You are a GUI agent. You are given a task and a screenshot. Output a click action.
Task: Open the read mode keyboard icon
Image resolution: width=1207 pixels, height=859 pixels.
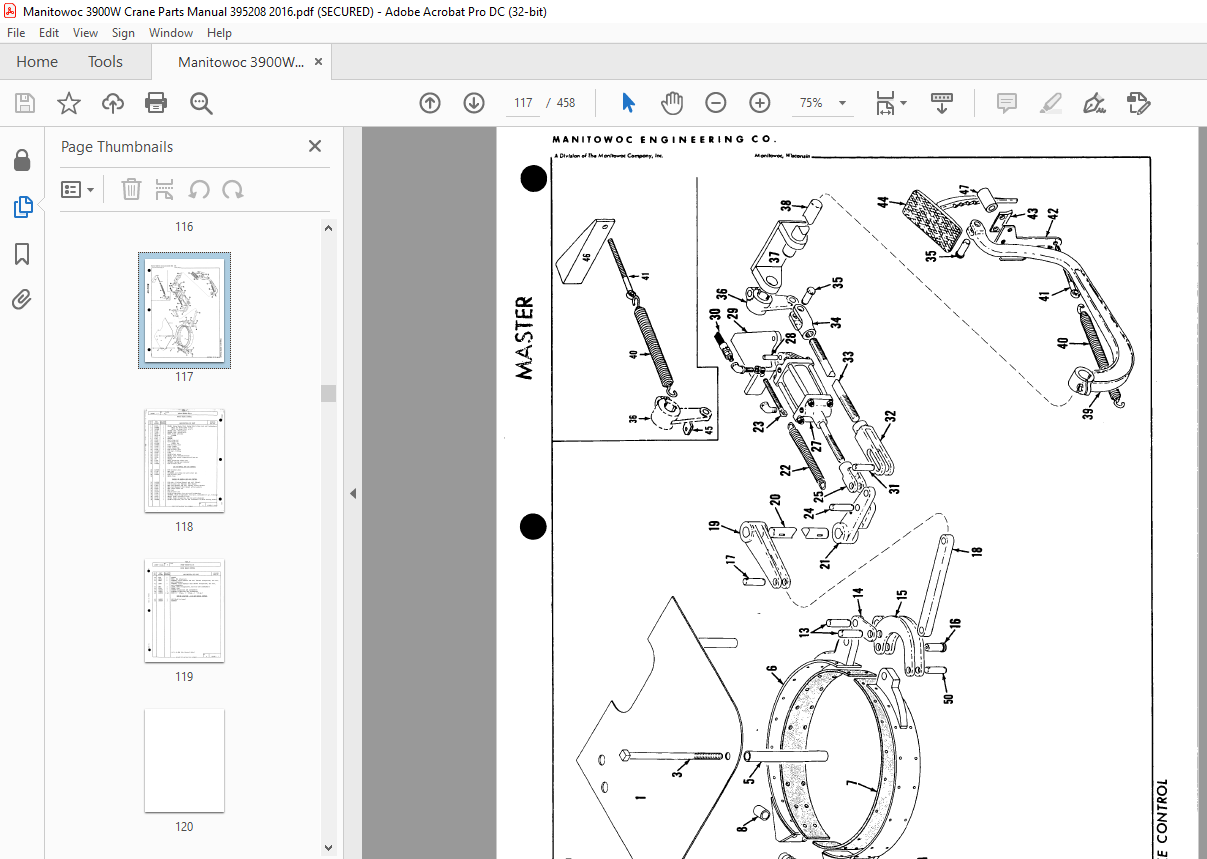pos(942,103)
